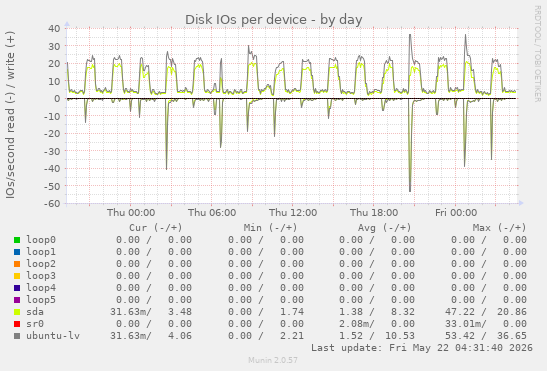The image size is (547, 371).
Task: Click the orange loop2 legend swatch
Action: coord(17,264)
